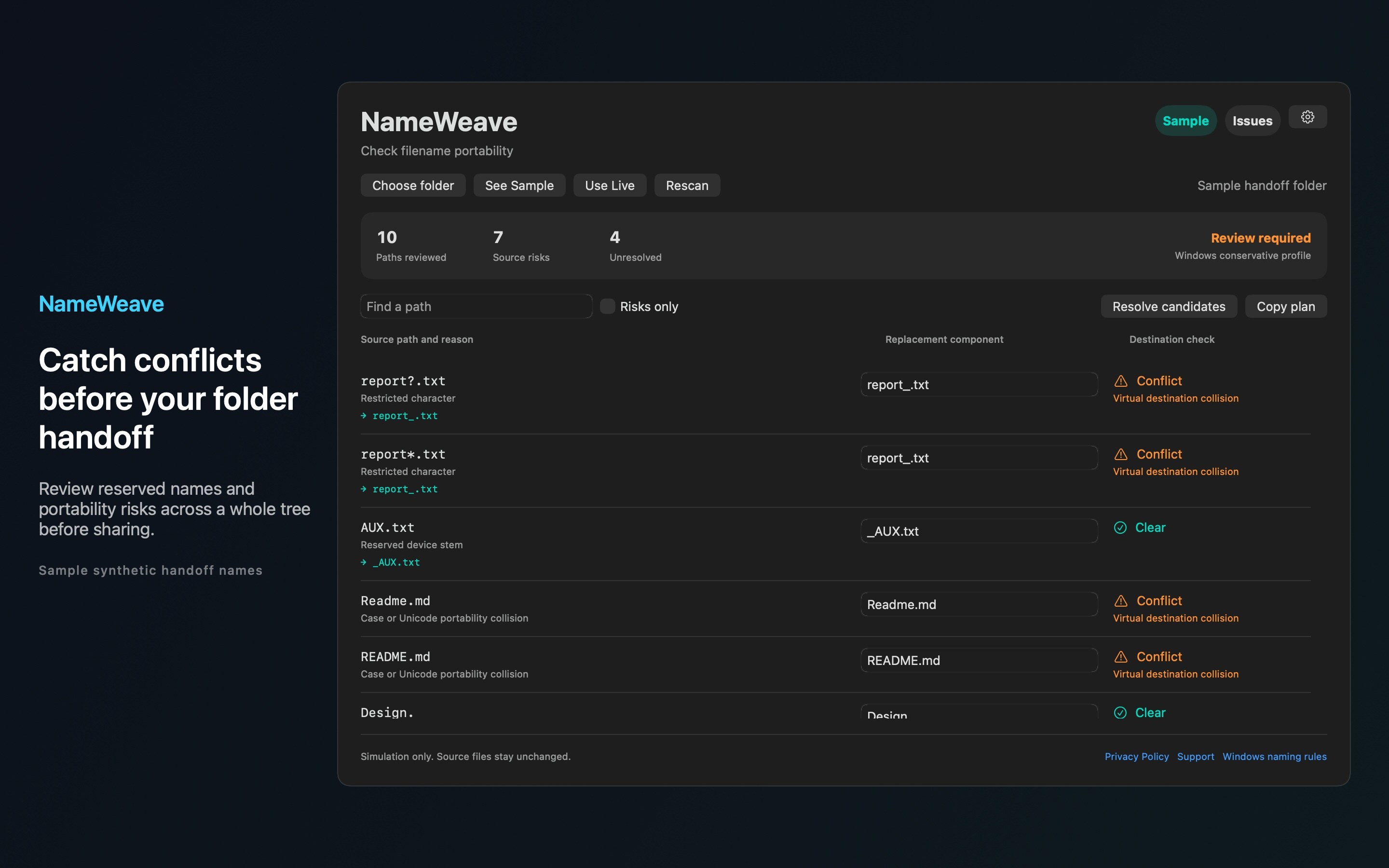Click warning icon in report?.txt row
The image size is (1389, 868).
(1120, 381)
